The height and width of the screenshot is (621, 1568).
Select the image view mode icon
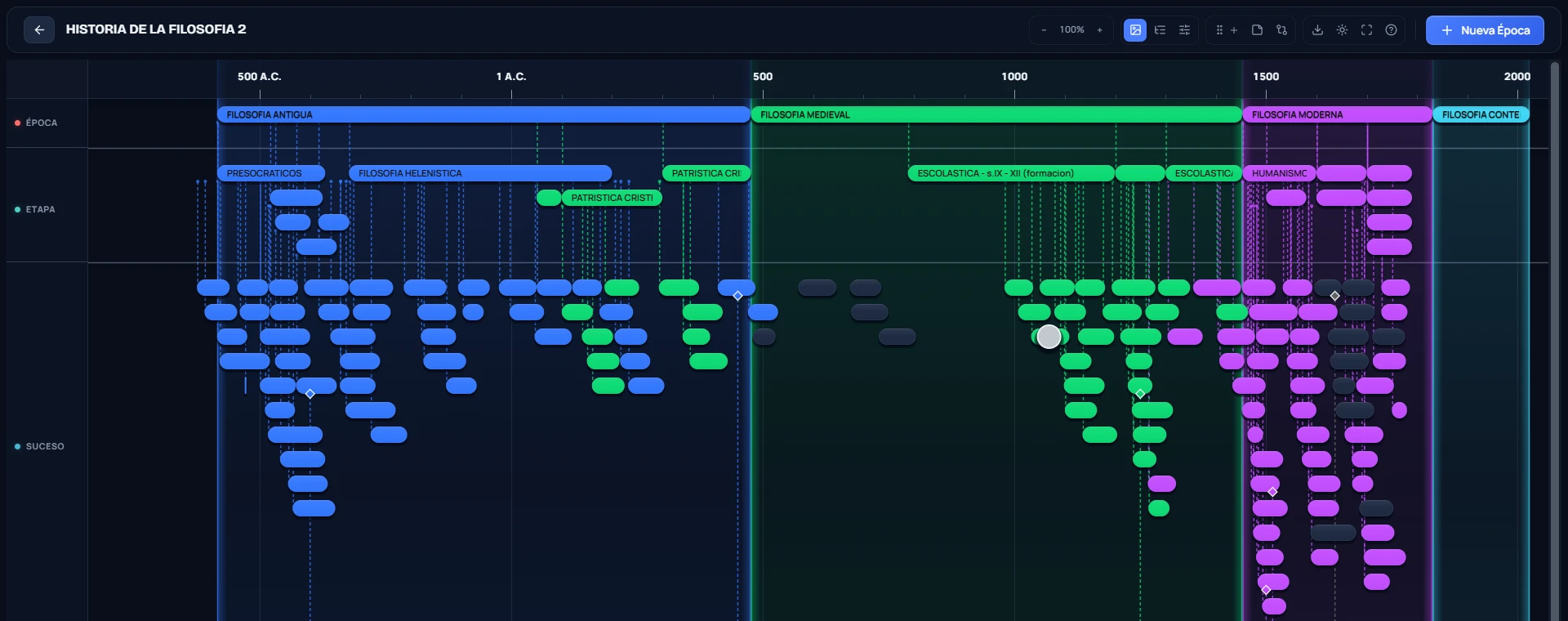pyautogui.click(x=1135, y=30)
